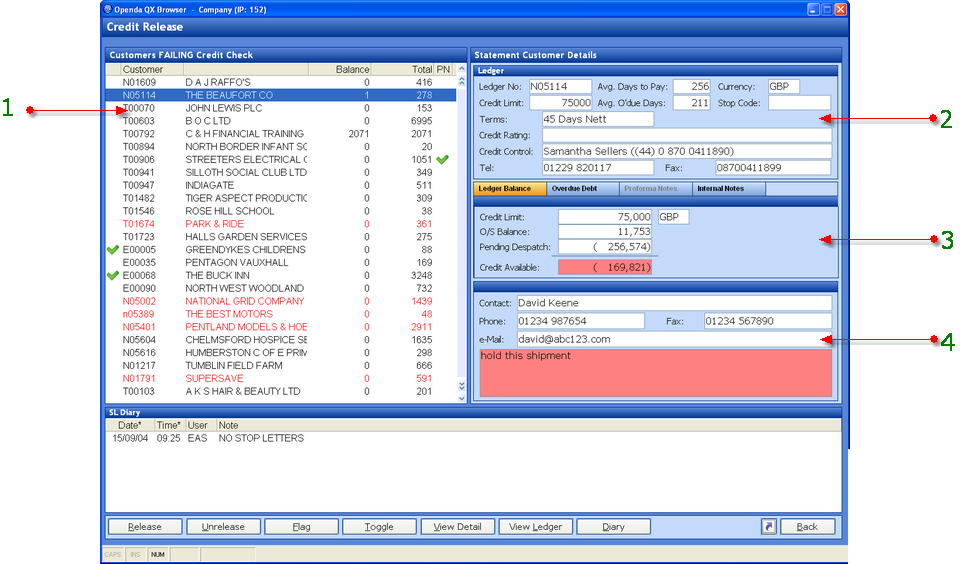Click the Credit Control field with Samantha Sellers
The image size is (960, 564).
coord(687,151)
